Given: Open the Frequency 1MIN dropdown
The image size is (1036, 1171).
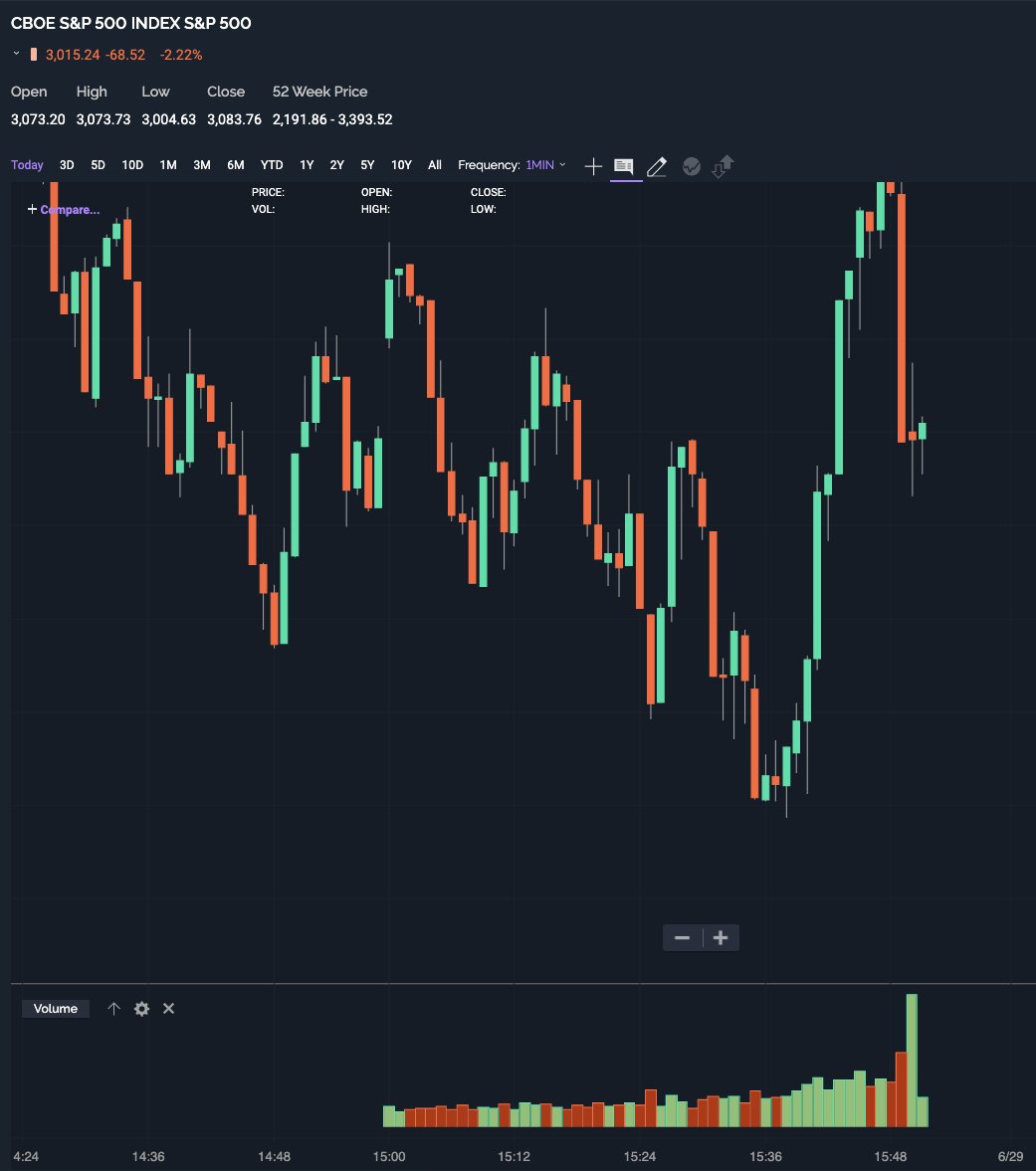Looking at the screenshot, I should (546, 165).
